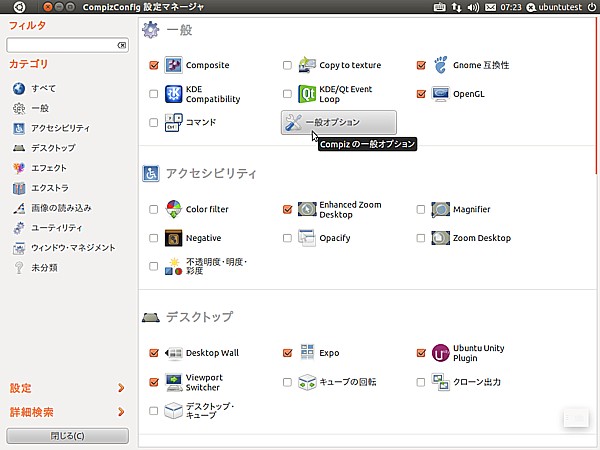Uncheck the Desktop Wall checkbox
This screenshot has height=450, width=600.
click(154, 353)
